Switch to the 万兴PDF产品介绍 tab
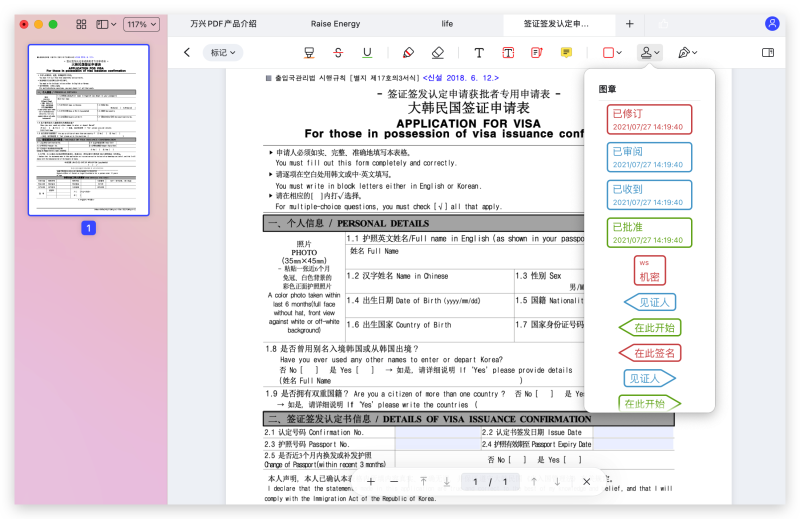The width and height of the screenshot is (800, 519). pyautogui.click(x=223, y=24)
